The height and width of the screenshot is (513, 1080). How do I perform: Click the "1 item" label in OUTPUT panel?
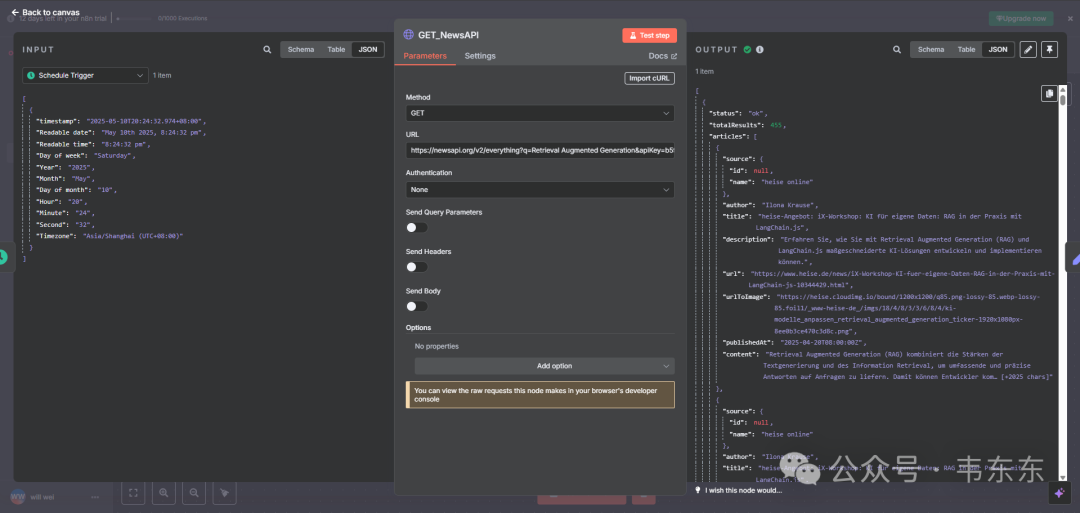(704, 72)
